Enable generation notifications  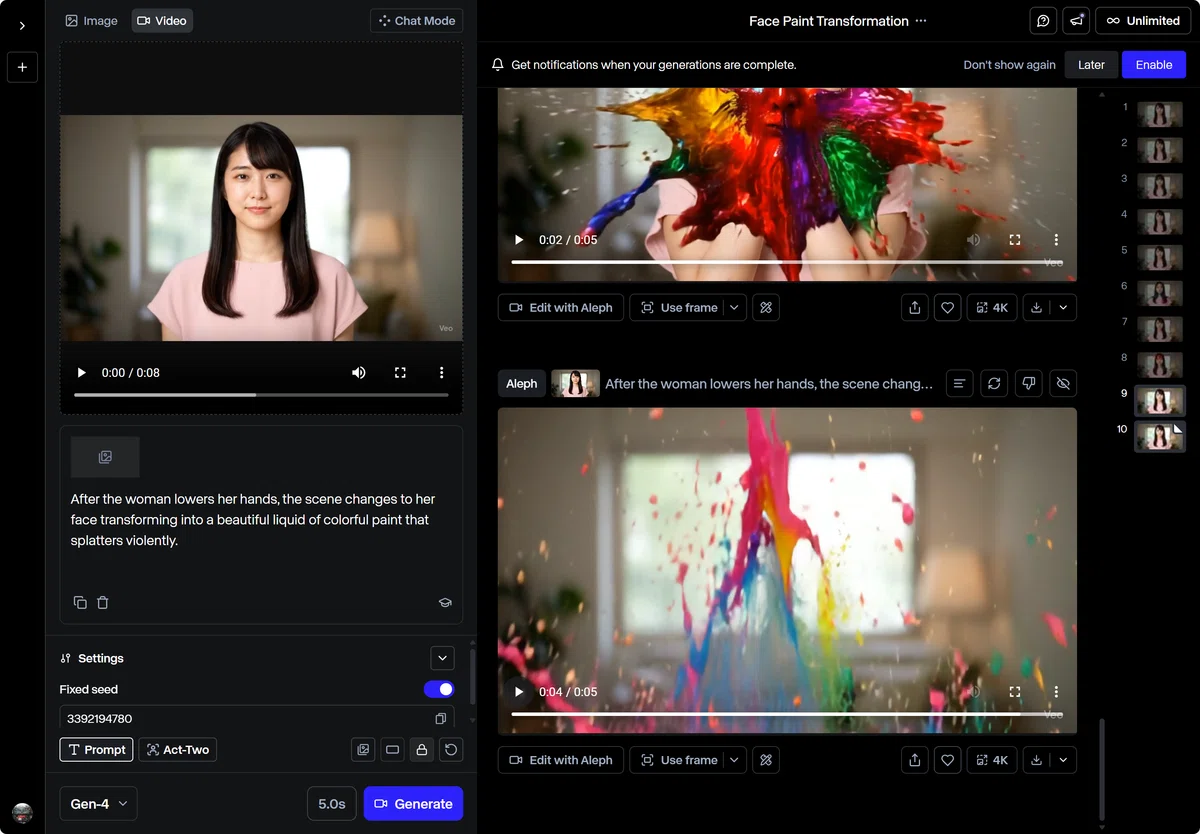click(x=1154, y=65)
